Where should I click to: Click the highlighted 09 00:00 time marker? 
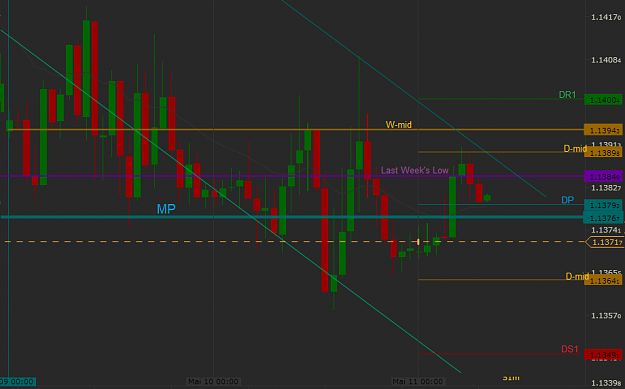pos(18,382)
